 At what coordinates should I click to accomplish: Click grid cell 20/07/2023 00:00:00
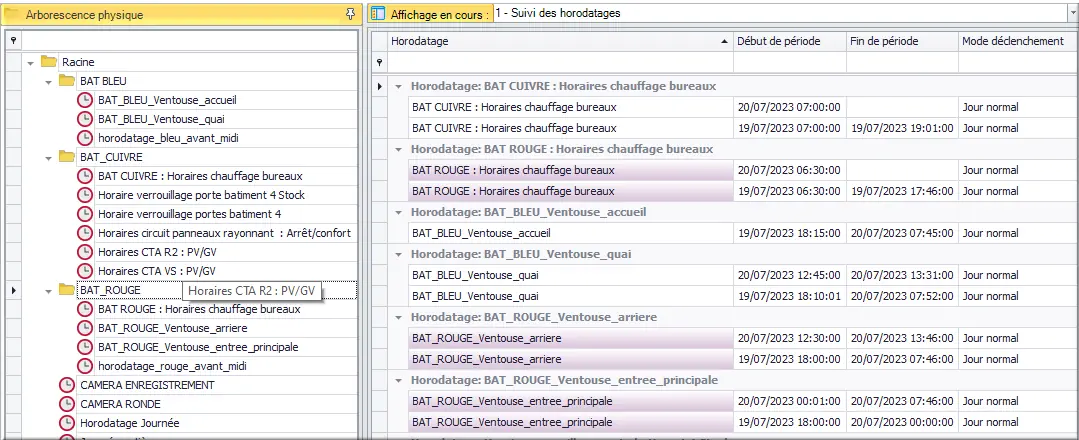tap(902, 422)
